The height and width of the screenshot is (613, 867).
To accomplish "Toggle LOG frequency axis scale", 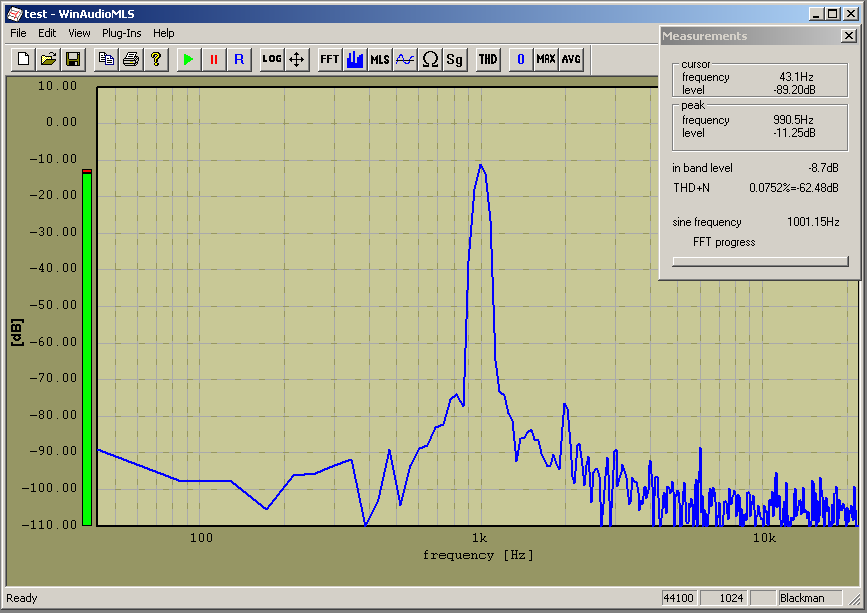I will pyautogui.click(x=272, y=59).
